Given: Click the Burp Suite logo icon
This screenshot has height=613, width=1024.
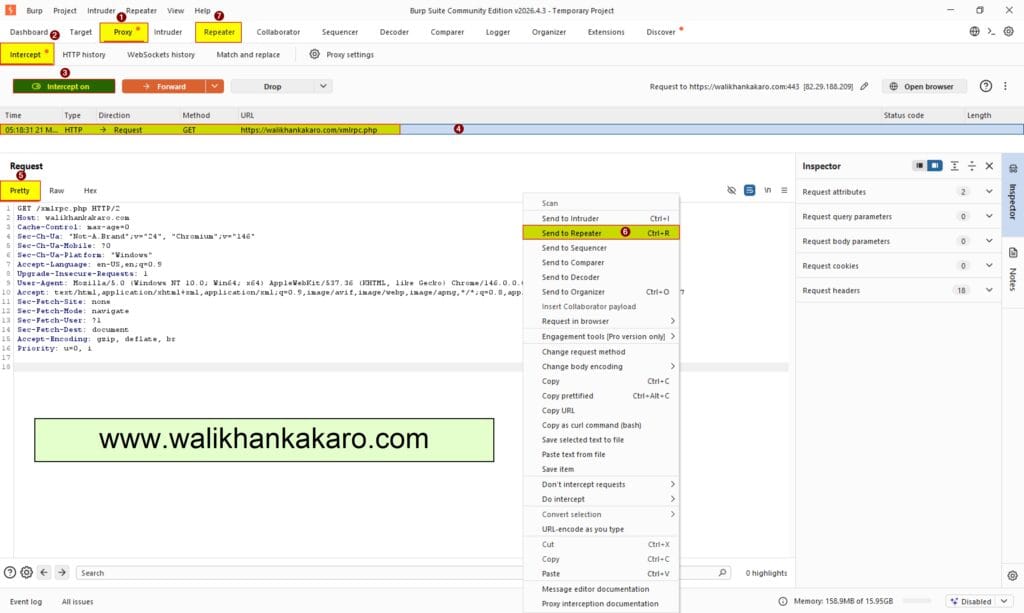Looking at the screenshot, I should pyautogui.click(x=10, y=10).
